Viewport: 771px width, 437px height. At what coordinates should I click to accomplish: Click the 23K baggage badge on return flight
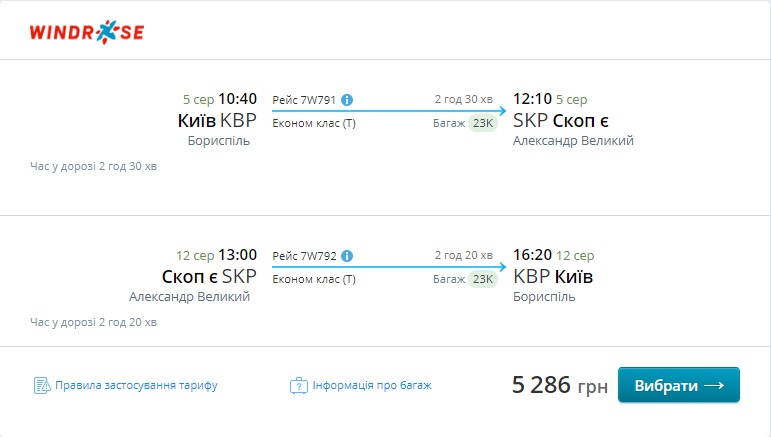click(x=484, y=279)
